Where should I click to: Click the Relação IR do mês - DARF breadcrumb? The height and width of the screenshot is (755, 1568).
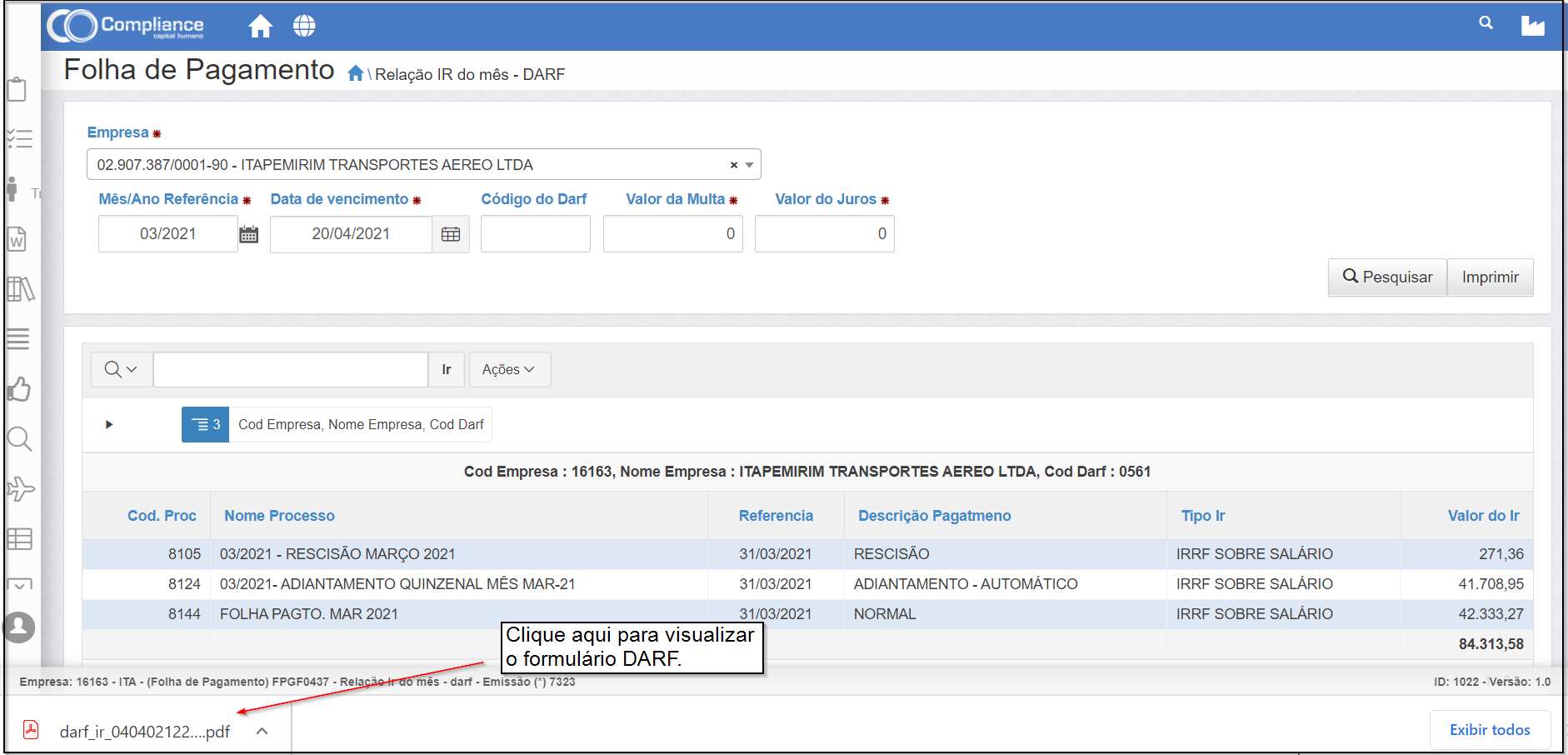pyautogui.click(x=470, y=74)
